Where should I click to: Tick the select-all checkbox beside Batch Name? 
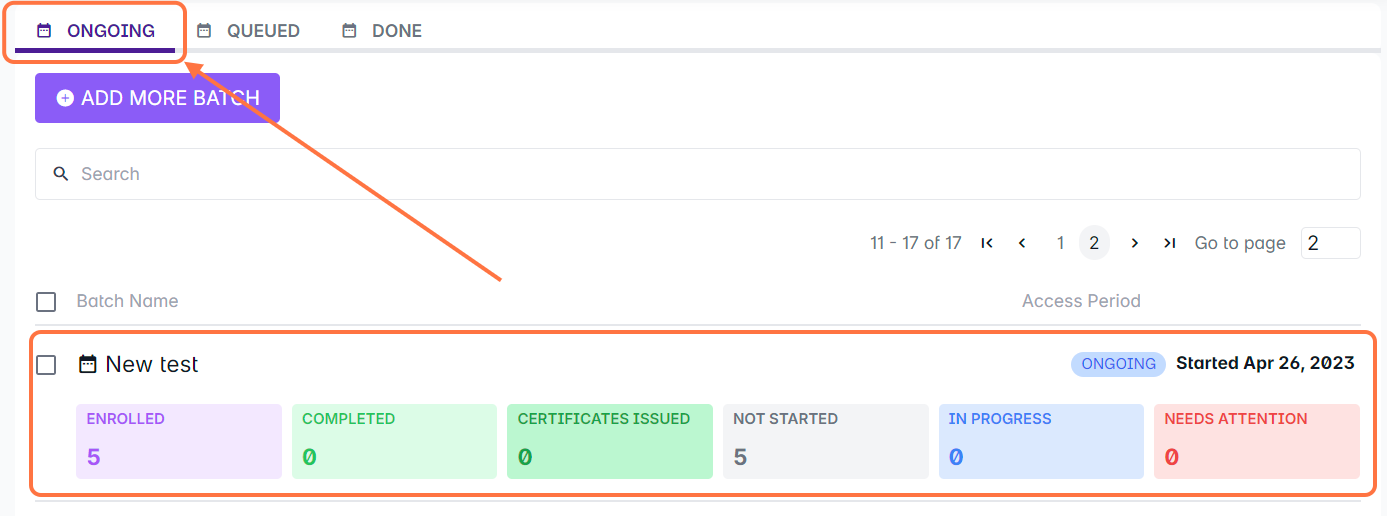point(46,301)
